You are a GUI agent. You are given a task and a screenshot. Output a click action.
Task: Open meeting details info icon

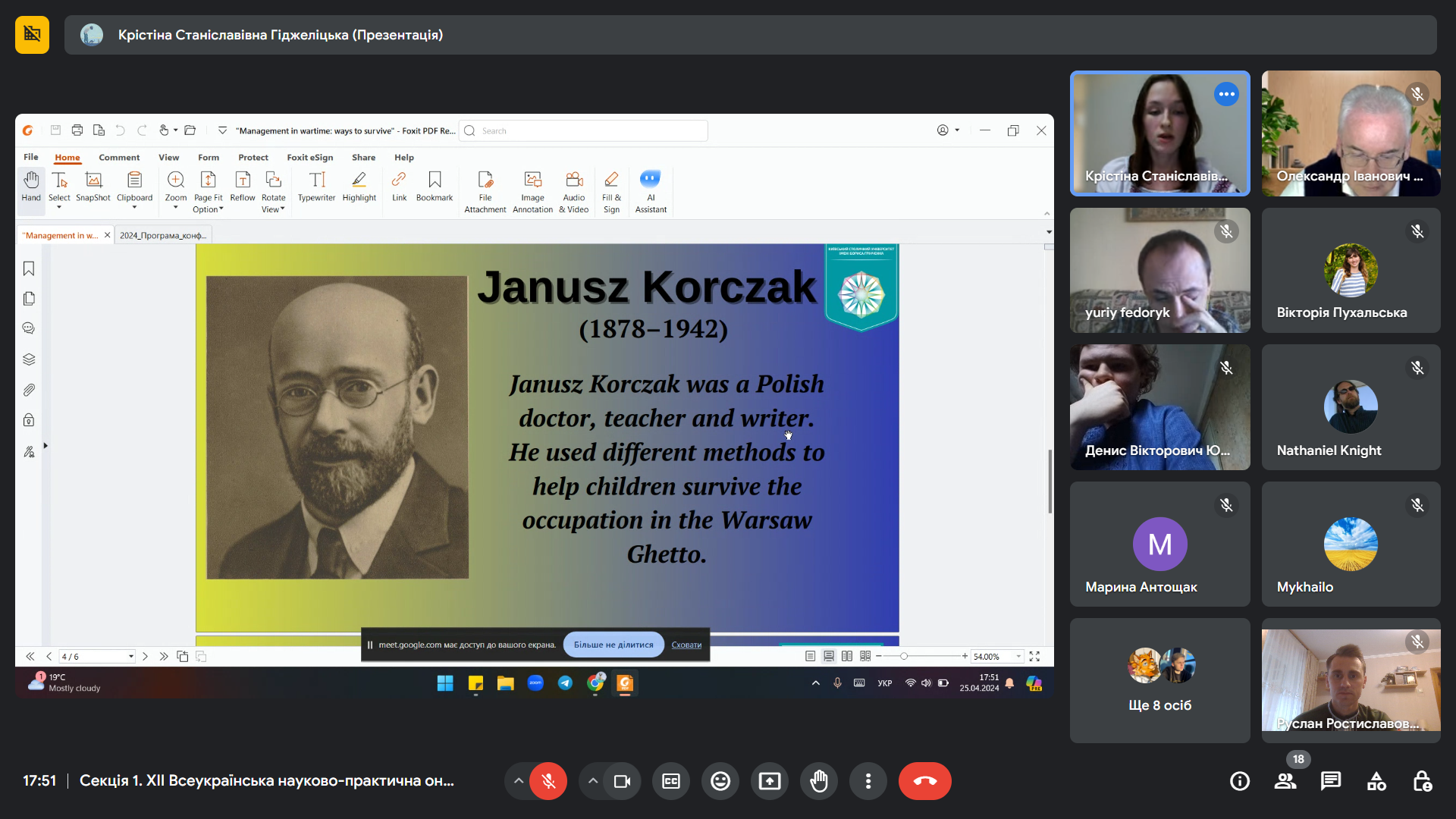point(1240,781)
